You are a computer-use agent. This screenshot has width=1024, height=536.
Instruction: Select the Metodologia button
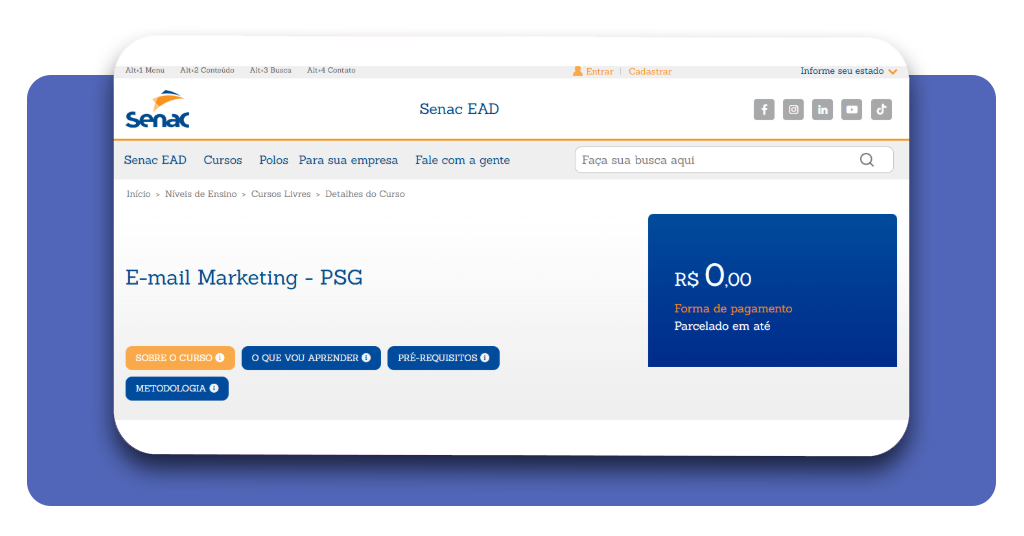click(177, 388)
